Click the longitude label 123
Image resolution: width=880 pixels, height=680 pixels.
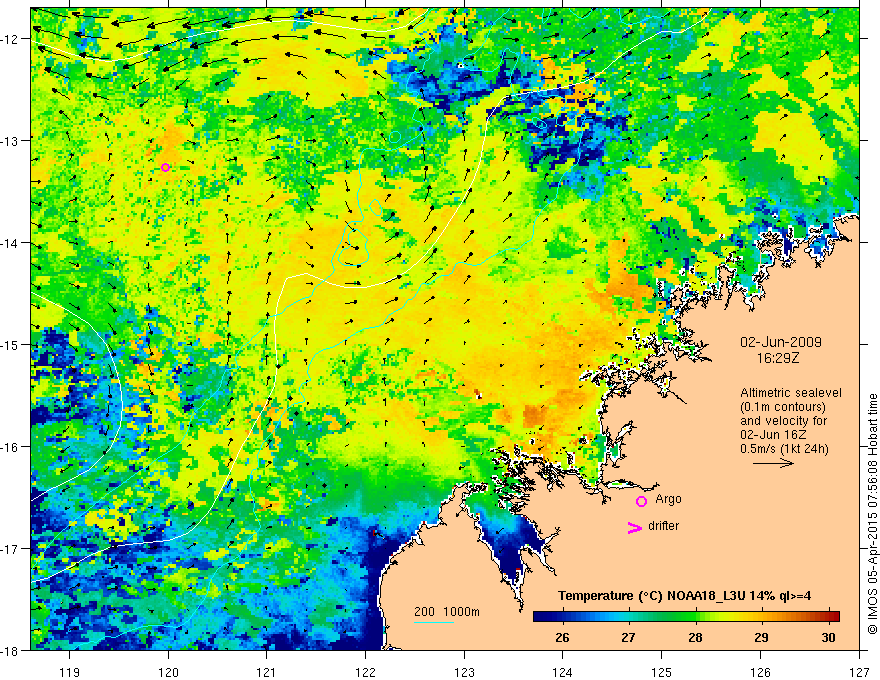coord(464,672)
